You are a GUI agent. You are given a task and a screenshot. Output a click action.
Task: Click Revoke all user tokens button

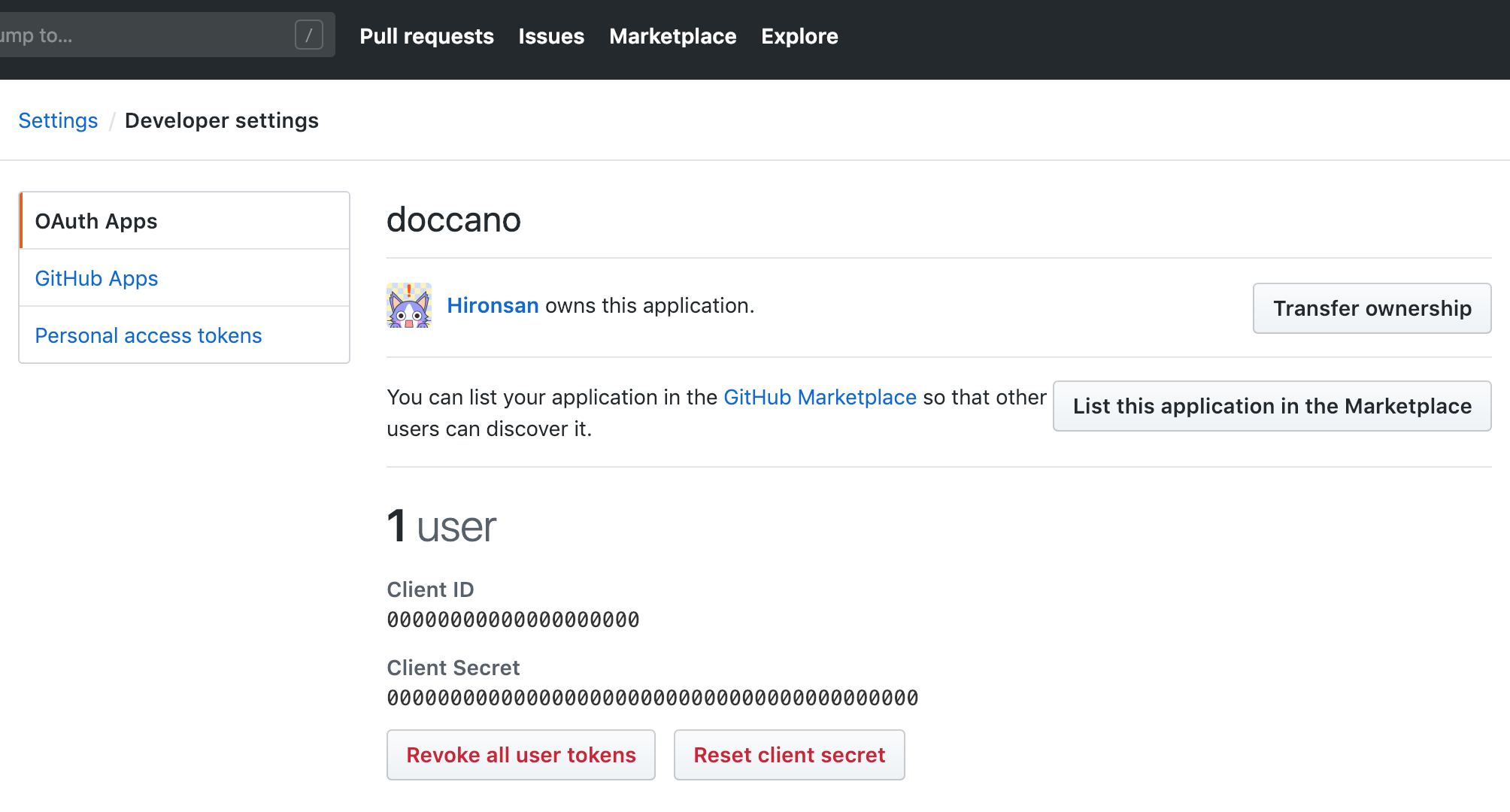coord(521,755)
